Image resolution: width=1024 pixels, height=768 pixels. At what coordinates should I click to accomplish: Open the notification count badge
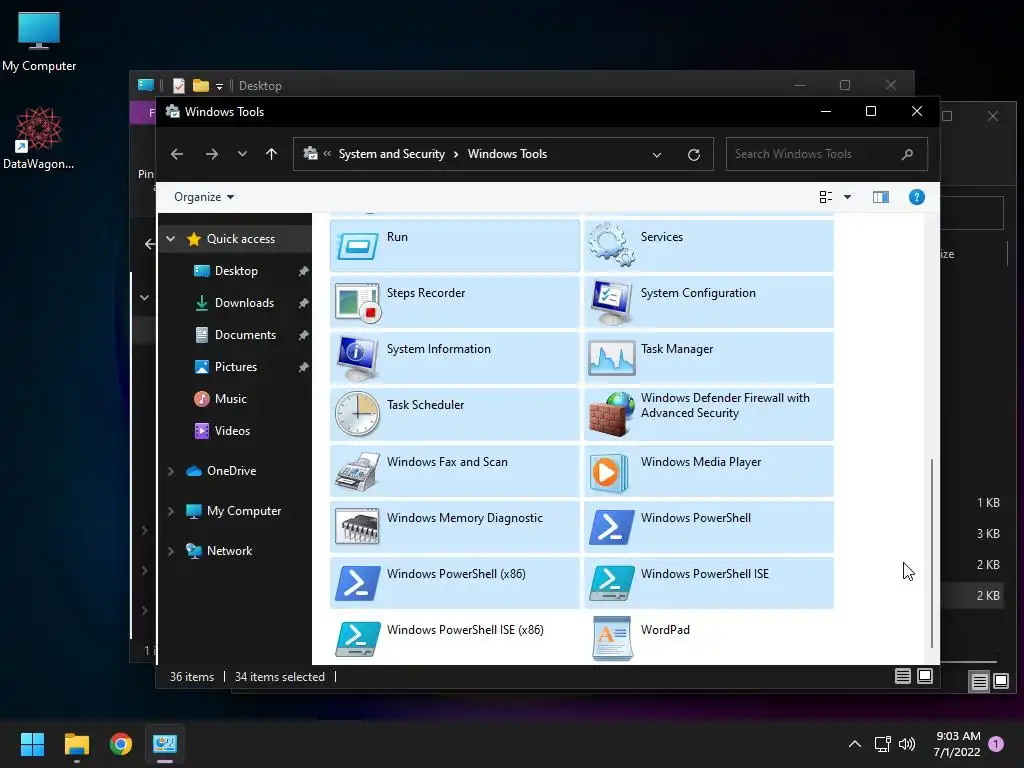click(996, 744)
